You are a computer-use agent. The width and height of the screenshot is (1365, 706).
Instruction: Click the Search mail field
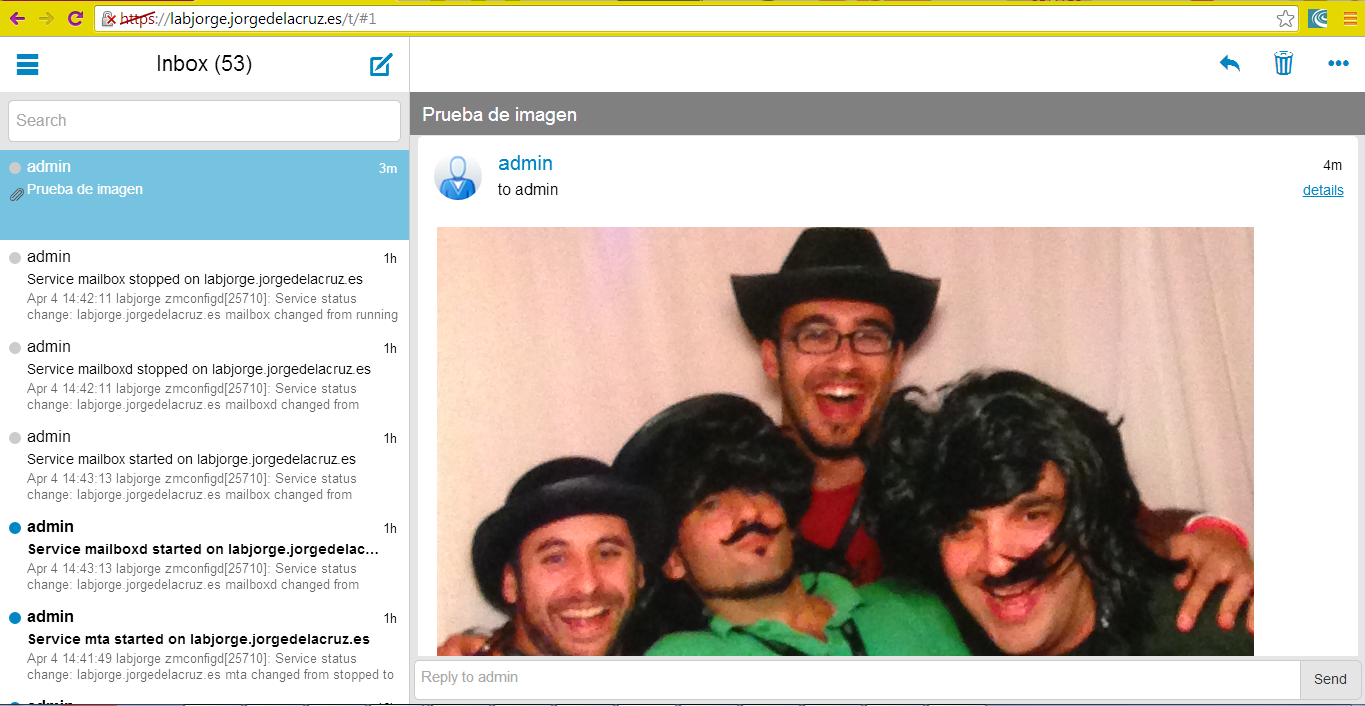pyautogui.click(x=204, y=121)
